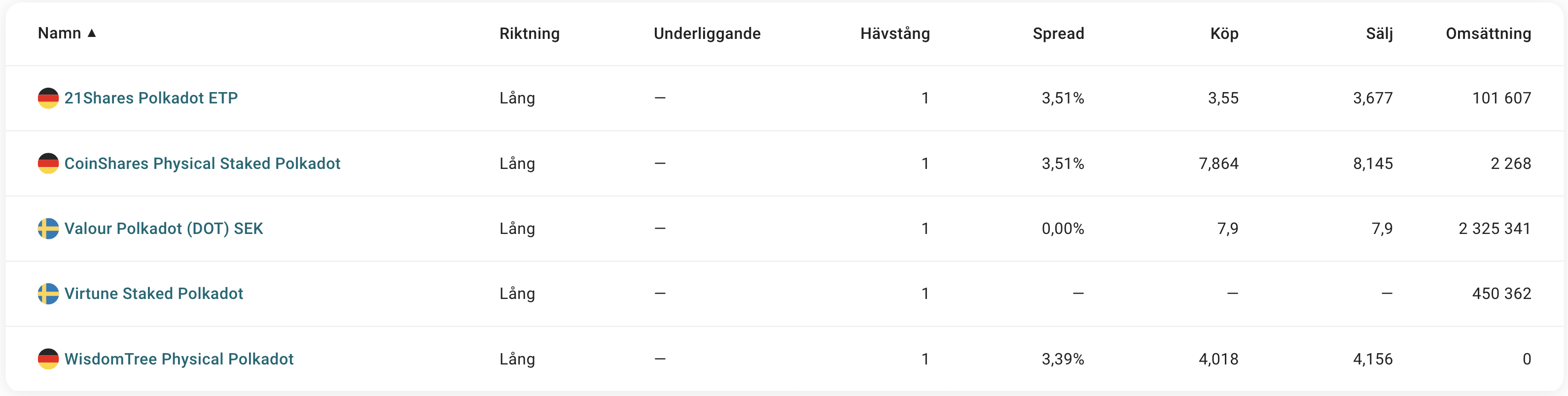Click the ascending sort arrow next to Namn
Screen dimensions: 1568x396
point(92,33)
